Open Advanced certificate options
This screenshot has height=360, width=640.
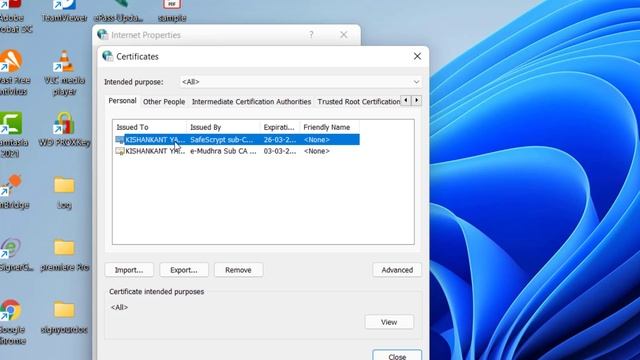tap(397, 270)
